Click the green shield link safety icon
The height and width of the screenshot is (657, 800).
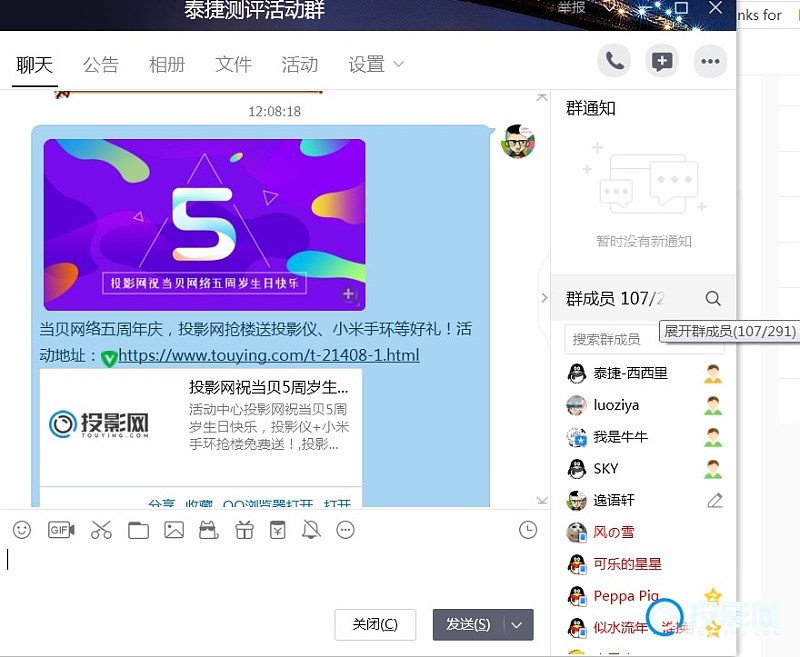point(109,358)
